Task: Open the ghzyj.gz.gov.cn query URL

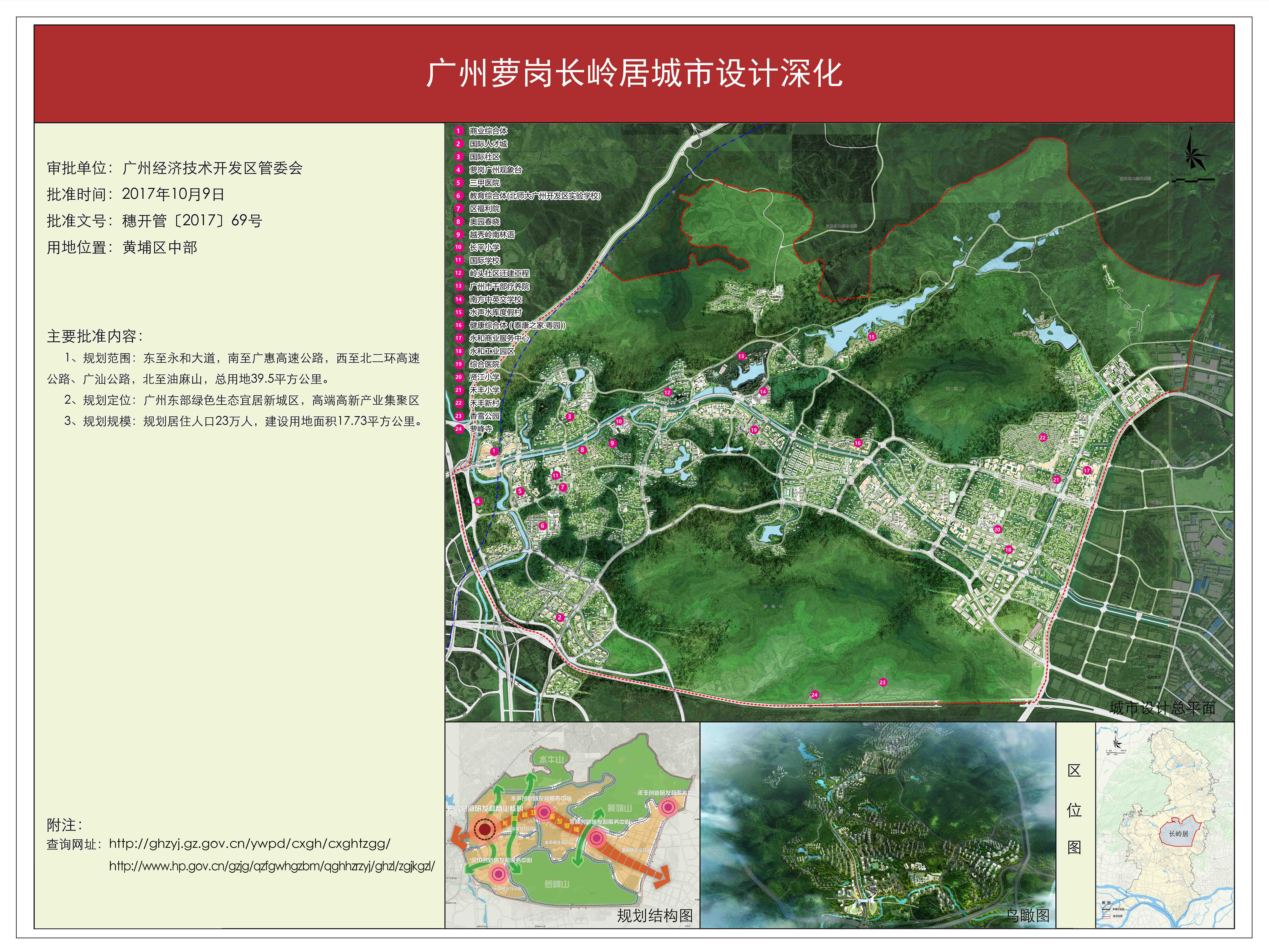Action: (249, 844)
